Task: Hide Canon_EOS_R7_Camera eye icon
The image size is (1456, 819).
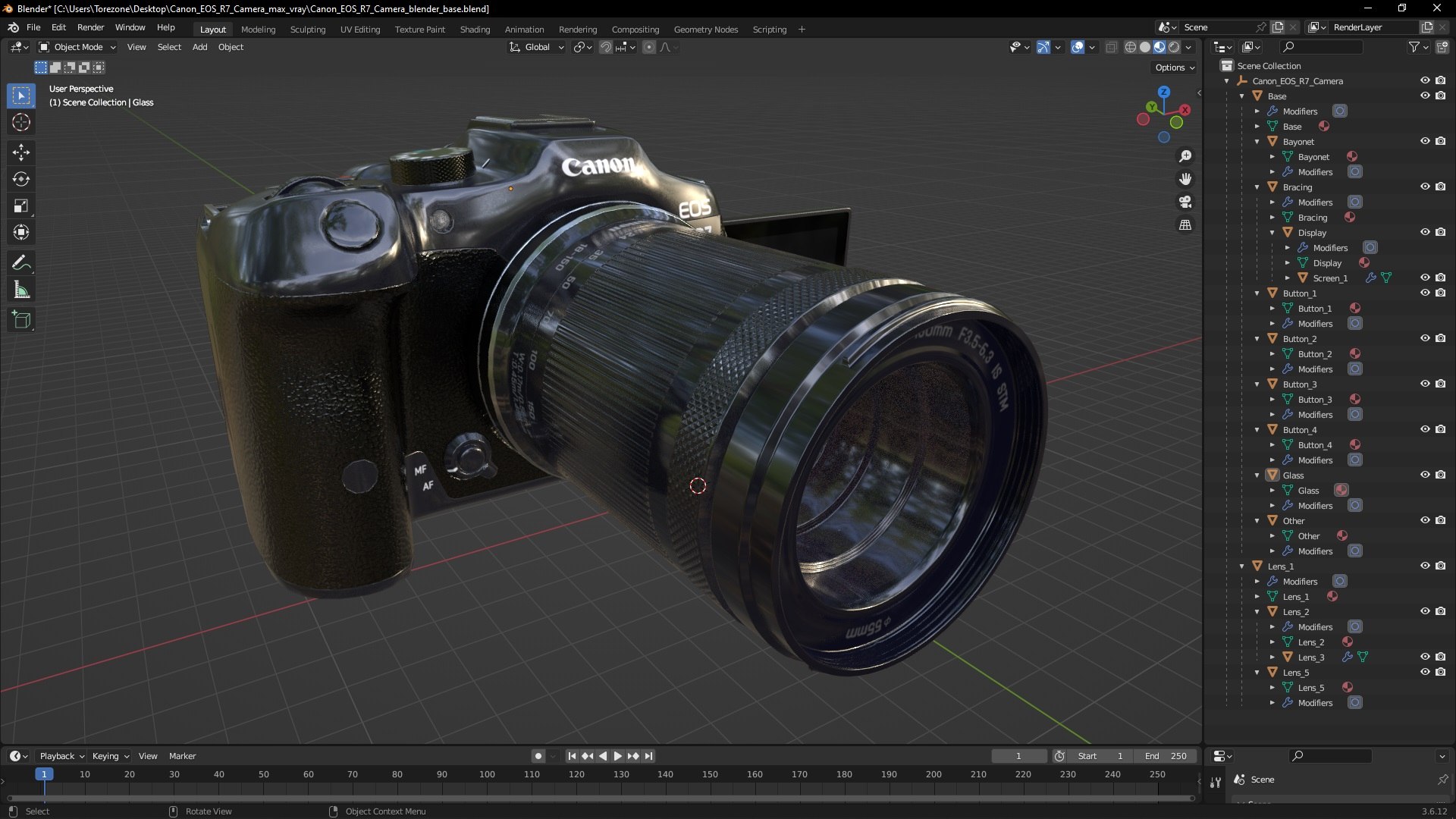Action: pyautogui.click(x=1425, y=80)
